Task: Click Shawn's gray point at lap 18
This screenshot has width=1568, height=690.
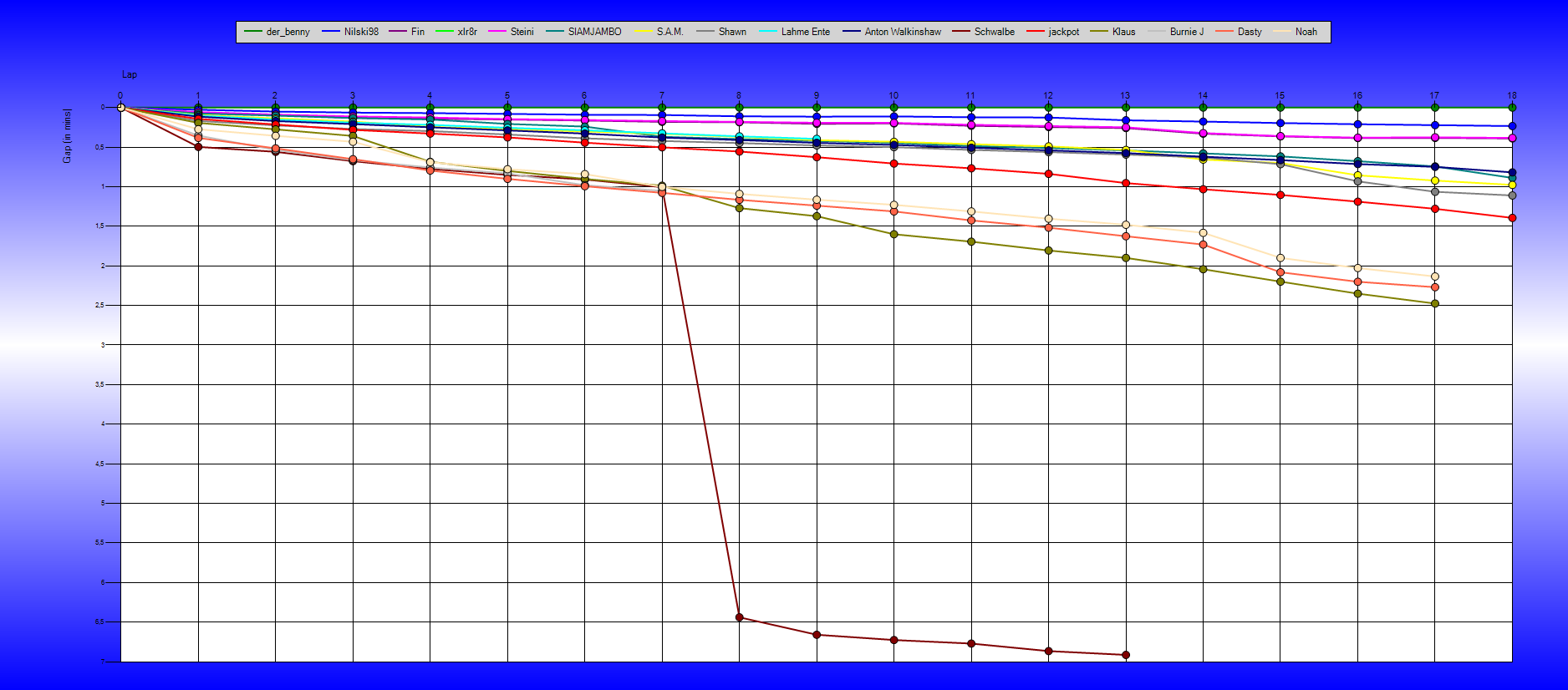Action: [x=1512, y=195]
